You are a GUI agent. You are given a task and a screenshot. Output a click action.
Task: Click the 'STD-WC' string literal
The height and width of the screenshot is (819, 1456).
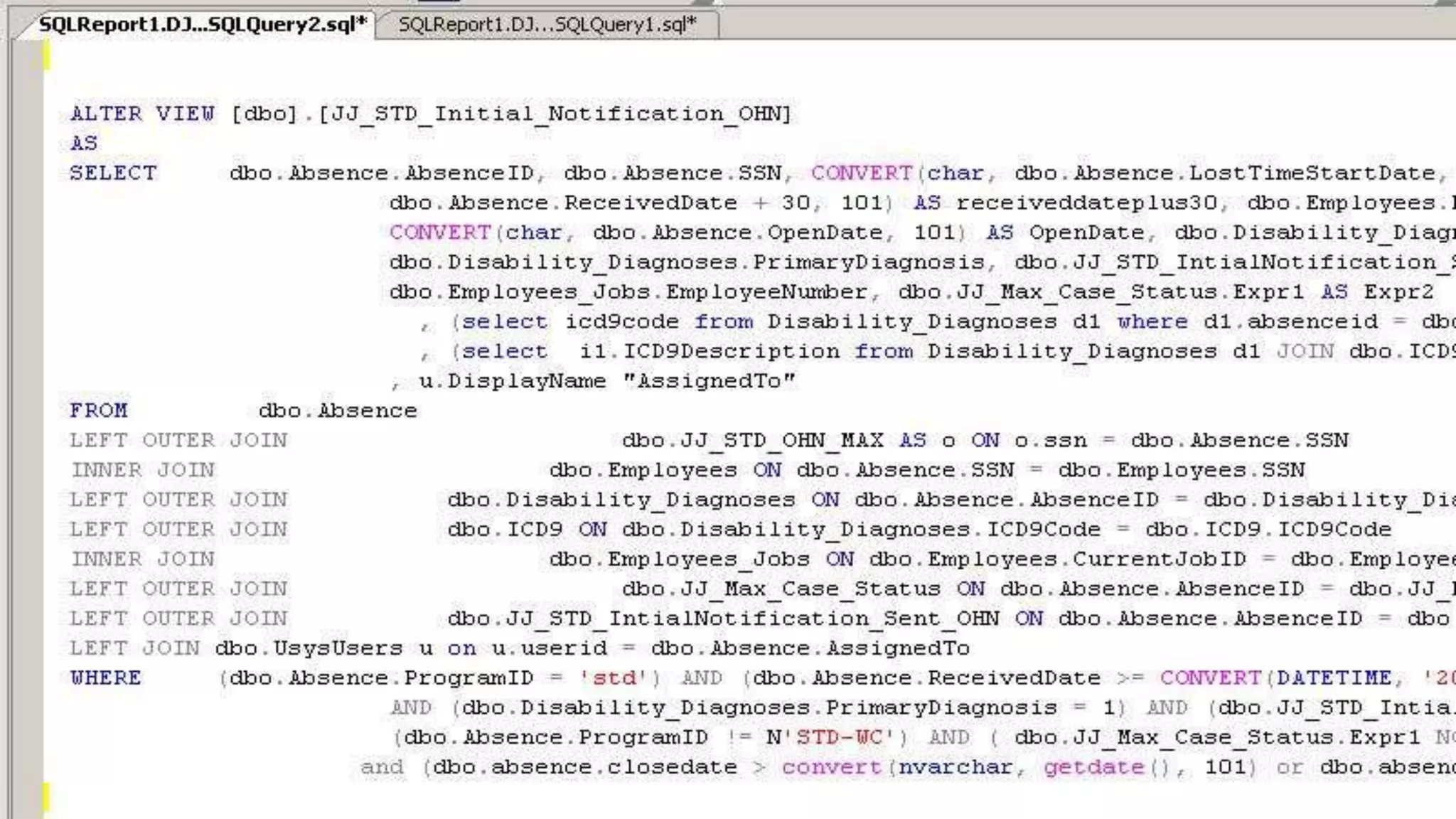[x=839, y=738]
